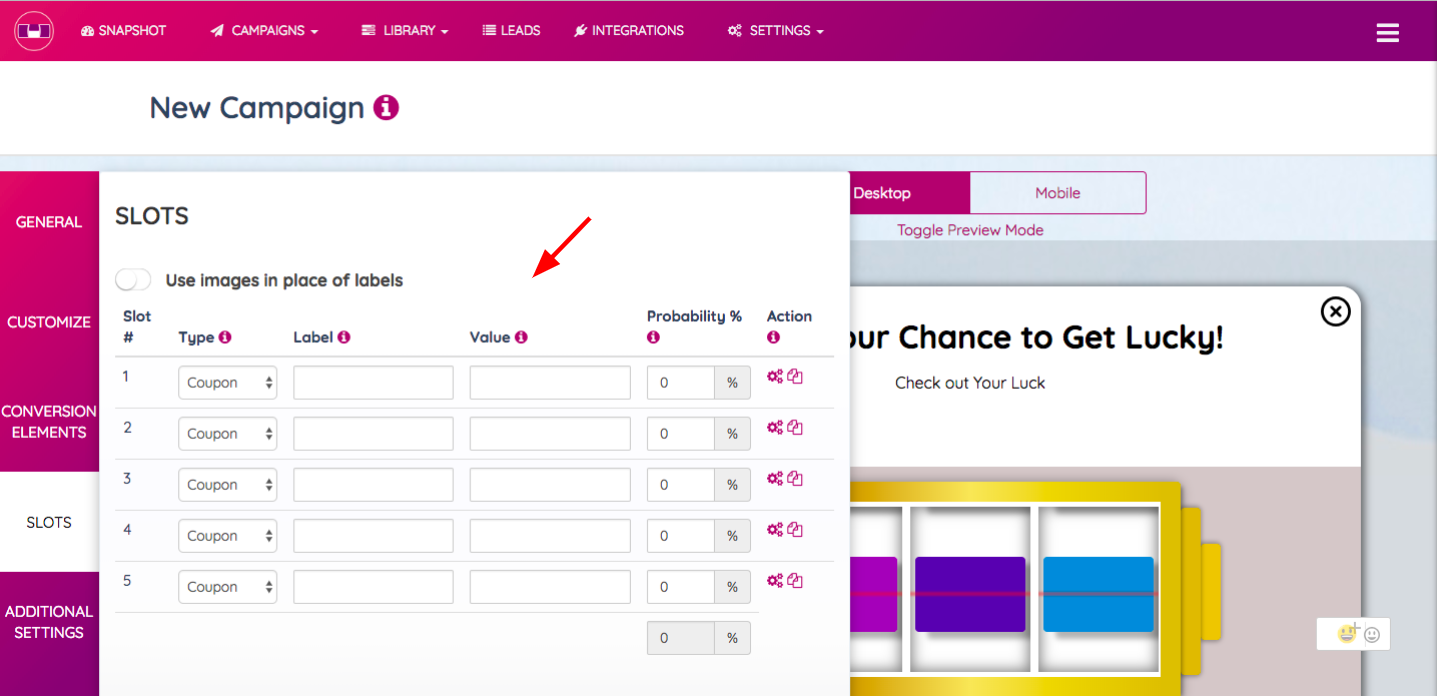Open slot 2 Type Coupon dropdown
The image size is (1437, 696).
click(x=227, y=434)
